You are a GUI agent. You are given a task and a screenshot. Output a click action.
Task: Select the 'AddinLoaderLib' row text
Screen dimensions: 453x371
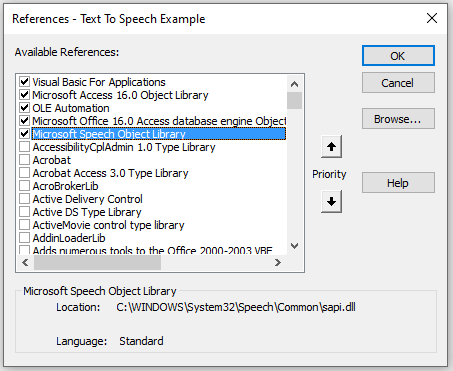coord(69,238)
